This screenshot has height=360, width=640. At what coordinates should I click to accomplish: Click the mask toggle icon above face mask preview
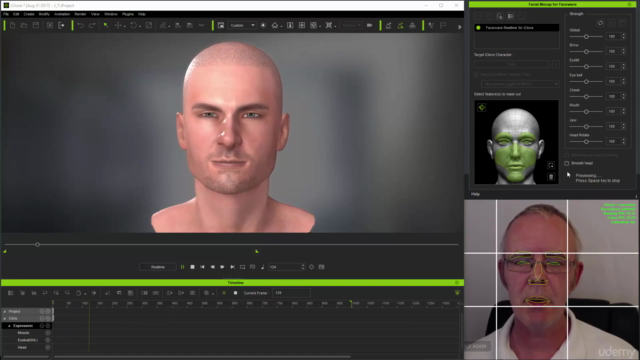(482, 108)
